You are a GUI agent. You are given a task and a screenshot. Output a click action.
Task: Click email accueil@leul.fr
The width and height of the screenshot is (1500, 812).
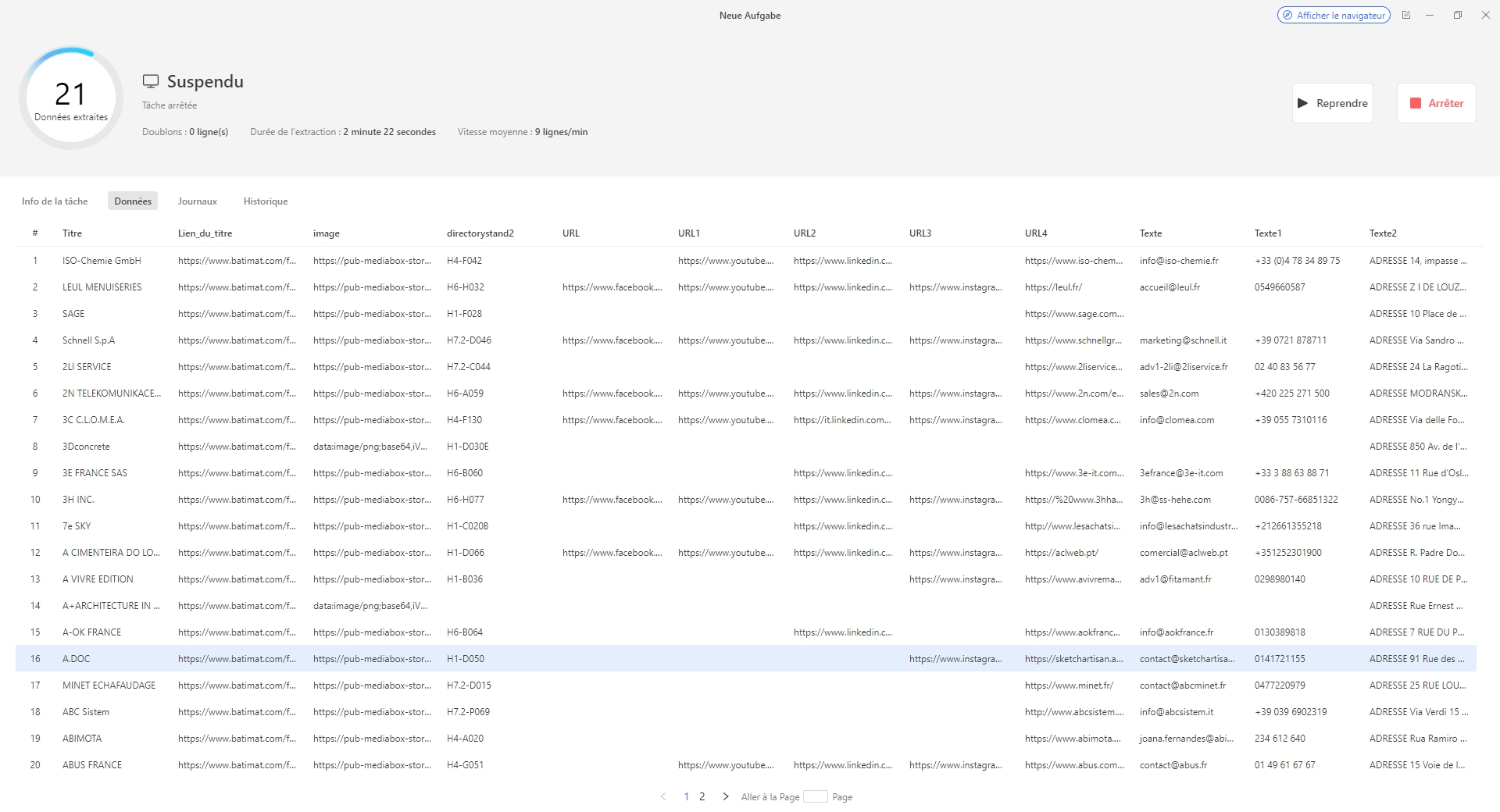(x=1170, y=287)
